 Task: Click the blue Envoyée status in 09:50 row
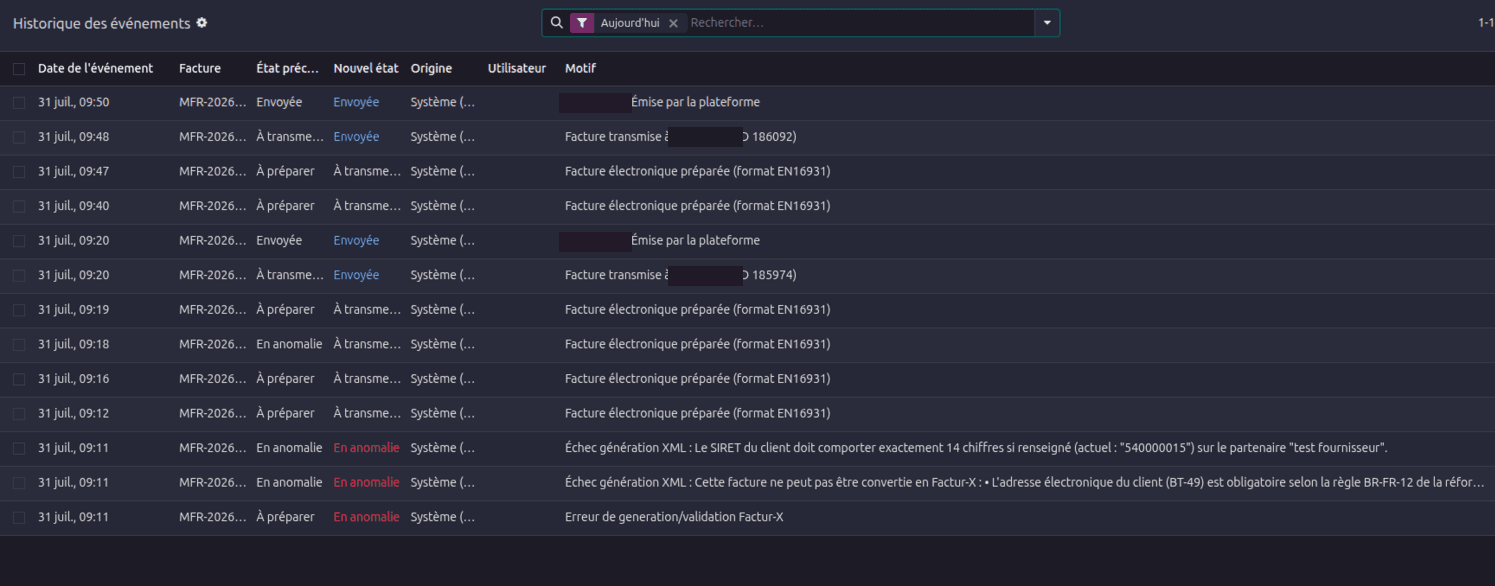coord(356,102)
